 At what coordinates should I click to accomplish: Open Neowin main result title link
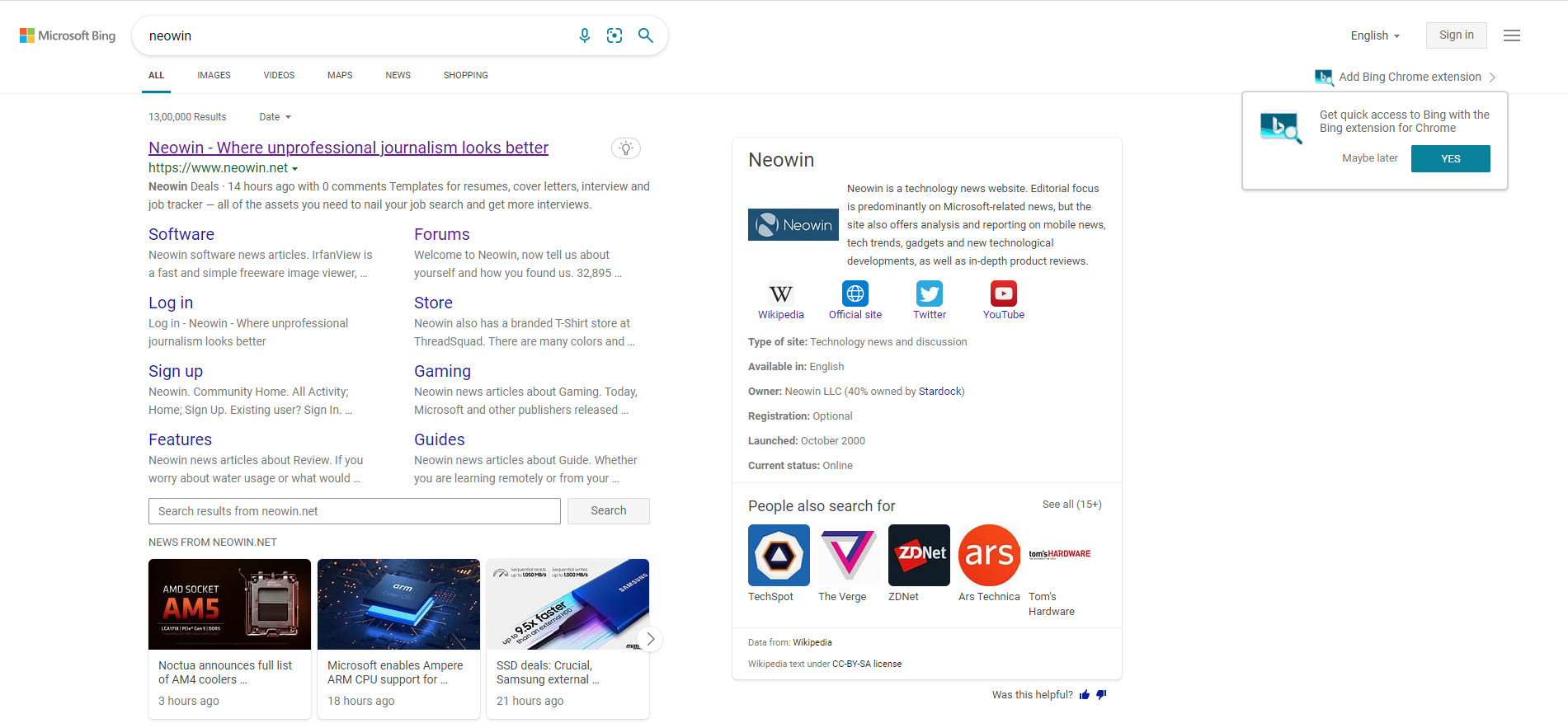[x=348, y=148]
